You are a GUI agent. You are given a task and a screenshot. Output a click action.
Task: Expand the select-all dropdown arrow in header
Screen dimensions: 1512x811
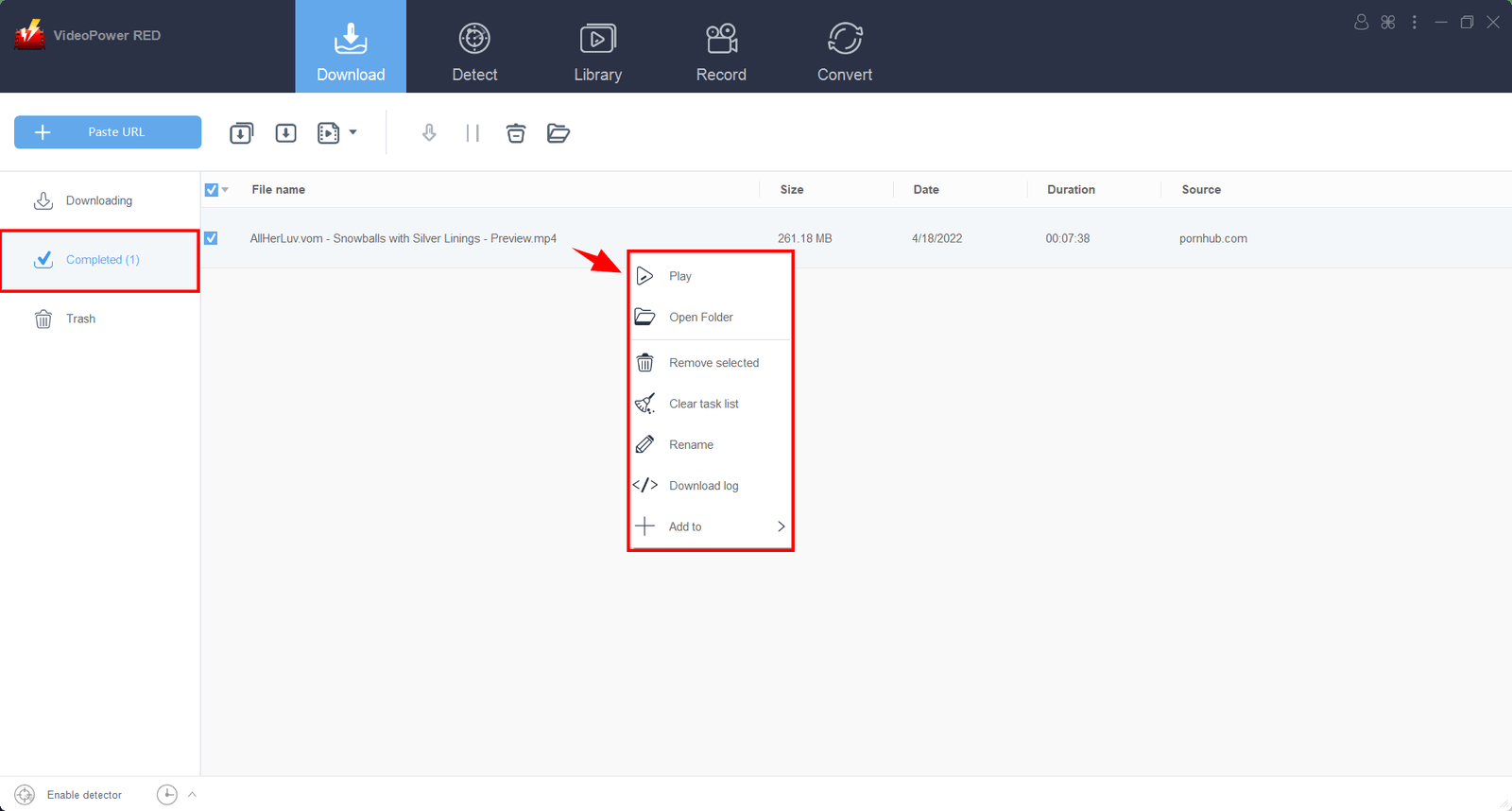coord(225,190)
